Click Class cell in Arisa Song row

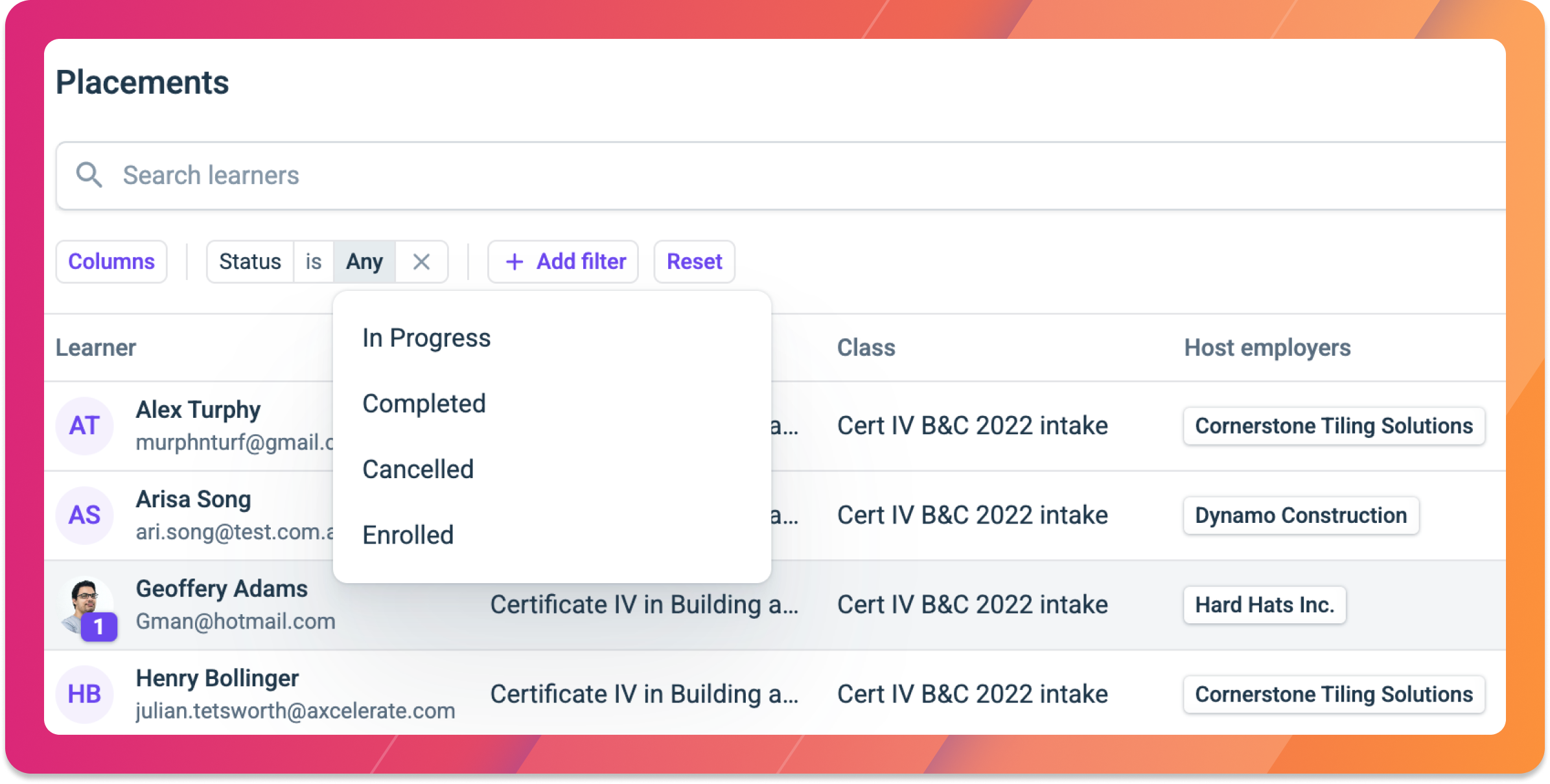point(973,515)
